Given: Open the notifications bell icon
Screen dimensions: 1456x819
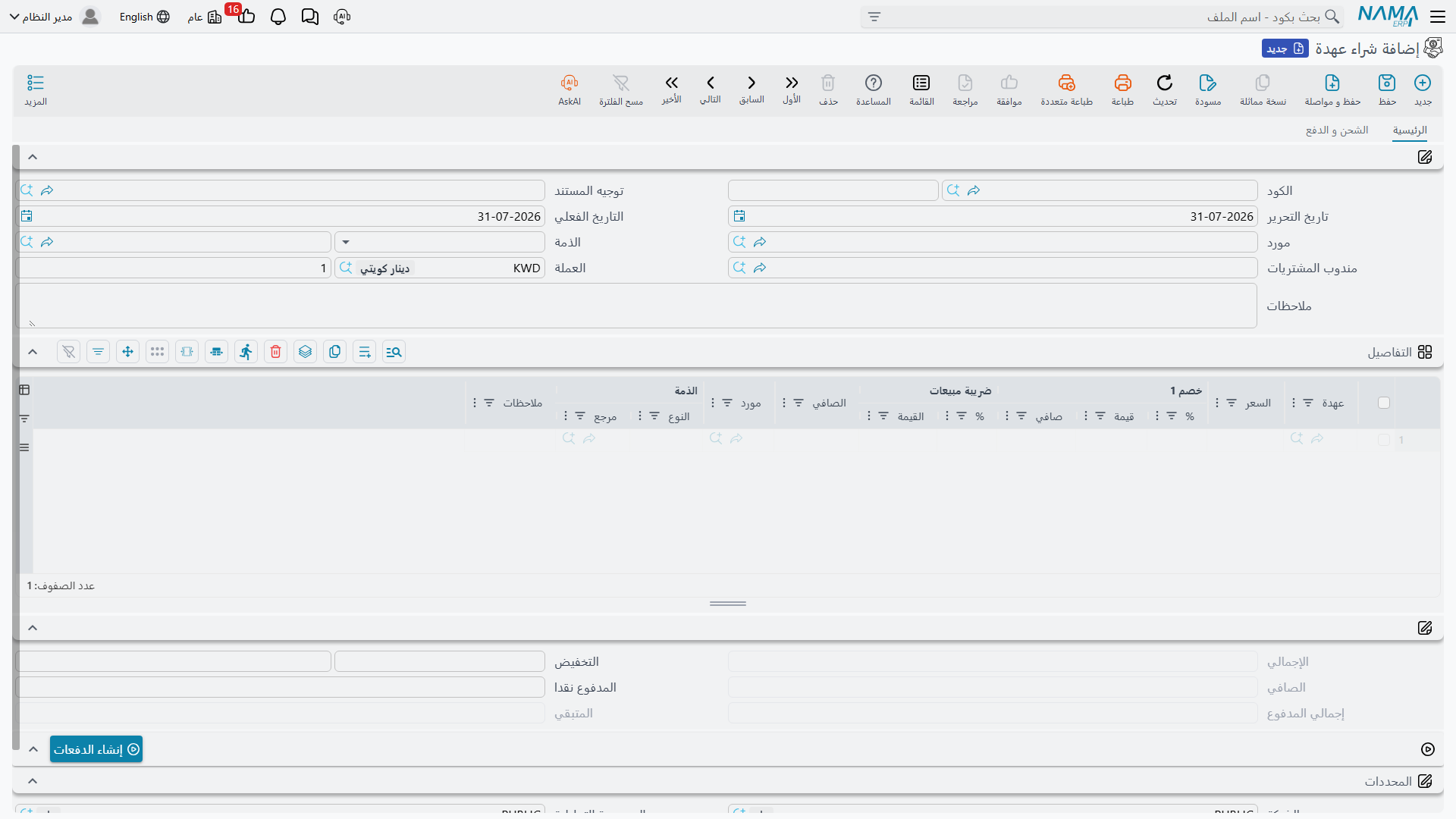Looking at the screenshot, I should [x=278, y=17].
